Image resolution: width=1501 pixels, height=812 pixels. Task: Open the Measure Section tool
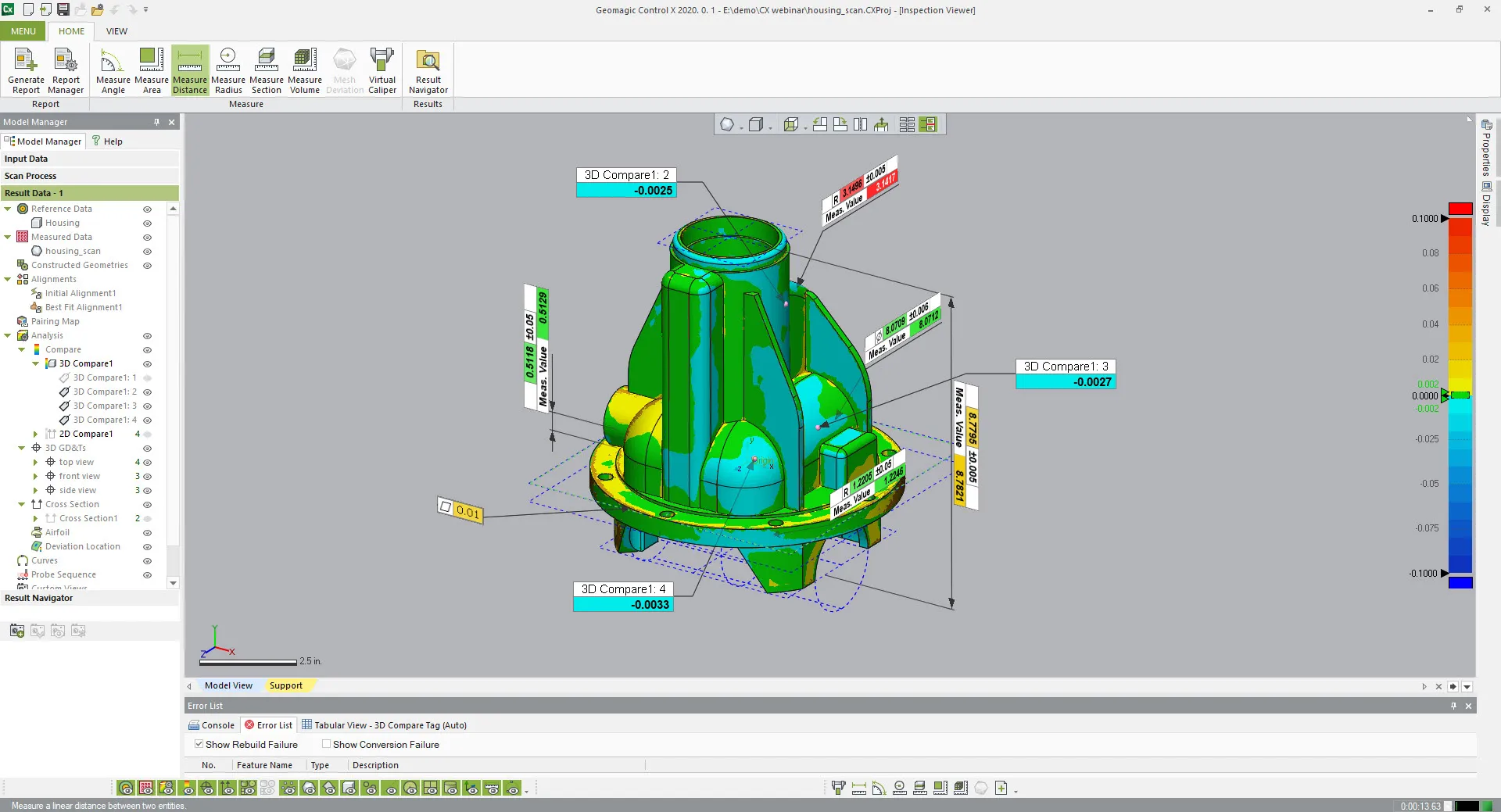coord(266,69)
